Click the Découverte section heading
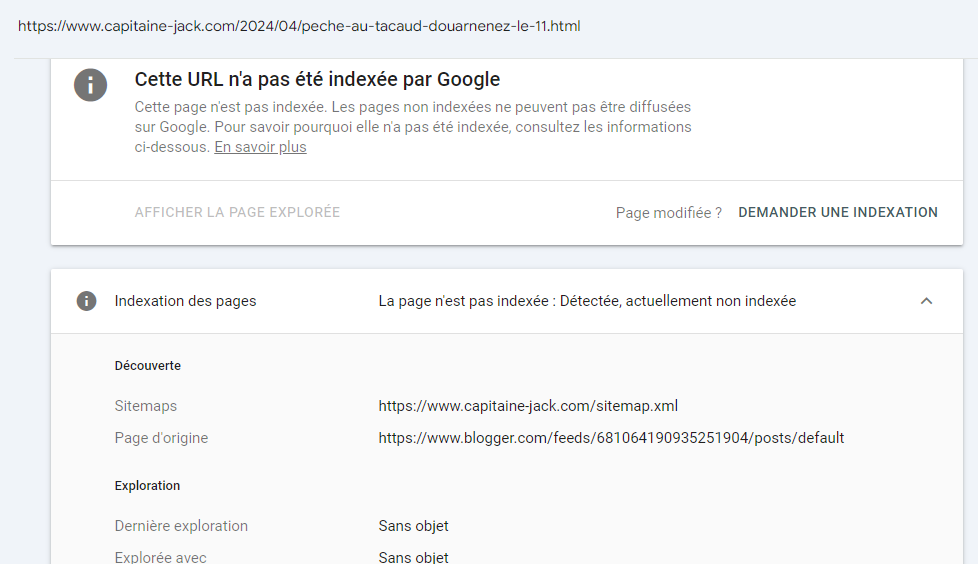This screenshot has height=564, width=978. tap(147, 366)
